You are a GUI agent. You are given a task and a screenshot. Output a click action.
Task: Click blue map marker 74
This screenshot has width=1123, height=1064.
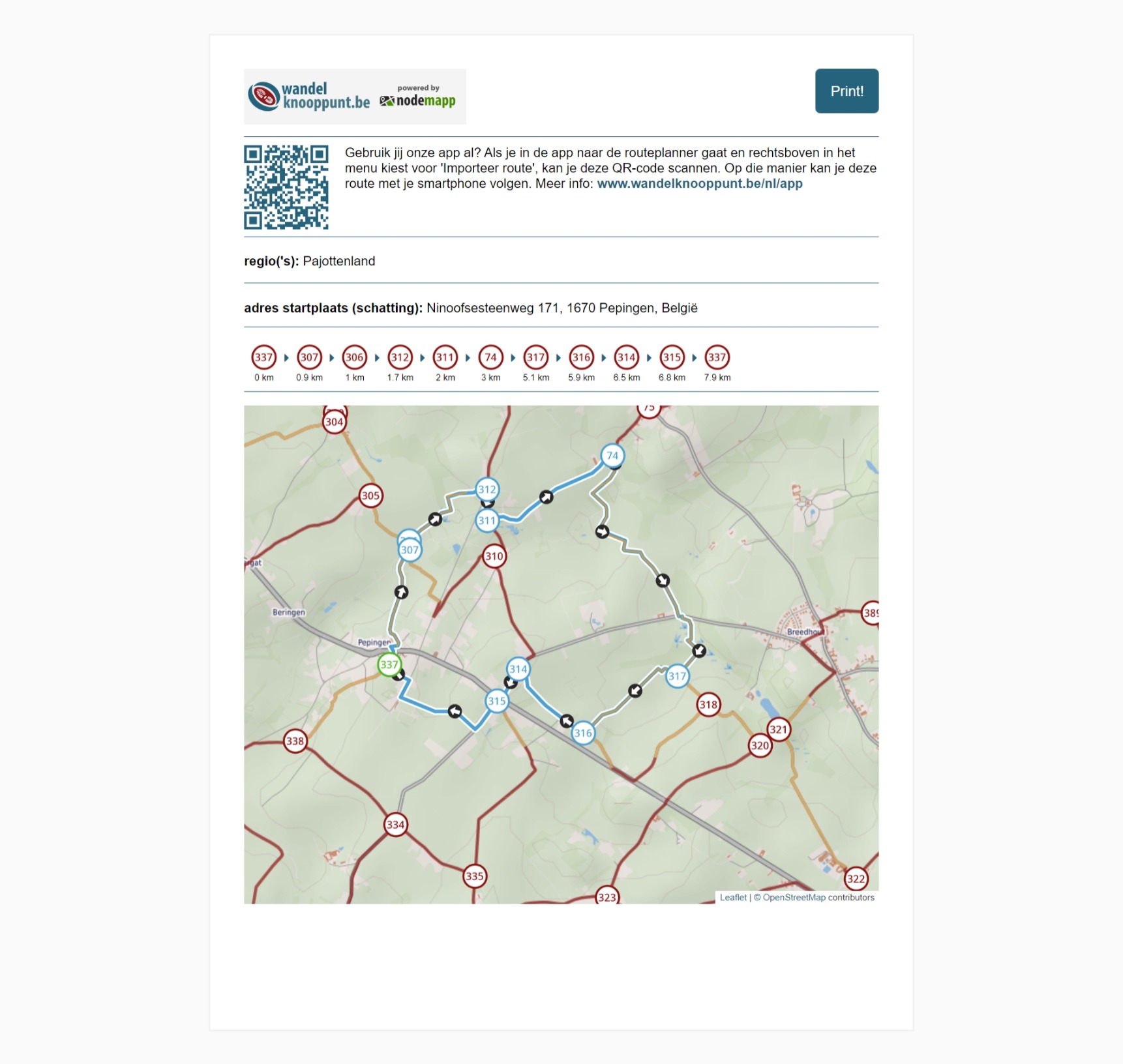point(612,456)
